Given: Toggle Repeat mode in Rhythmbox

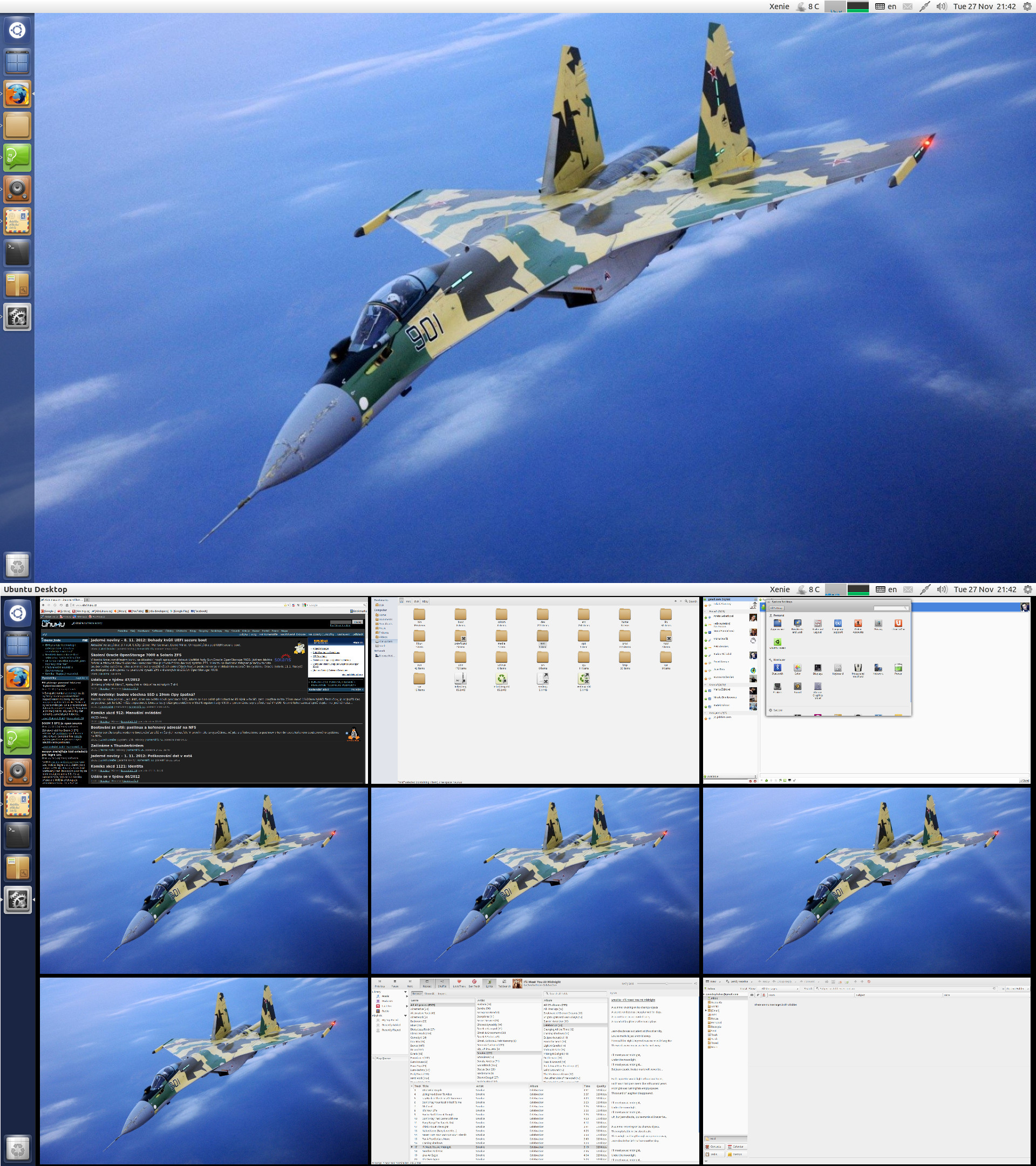Looking at the screenshot, I should pyautogui.click(x=428, y=983).
